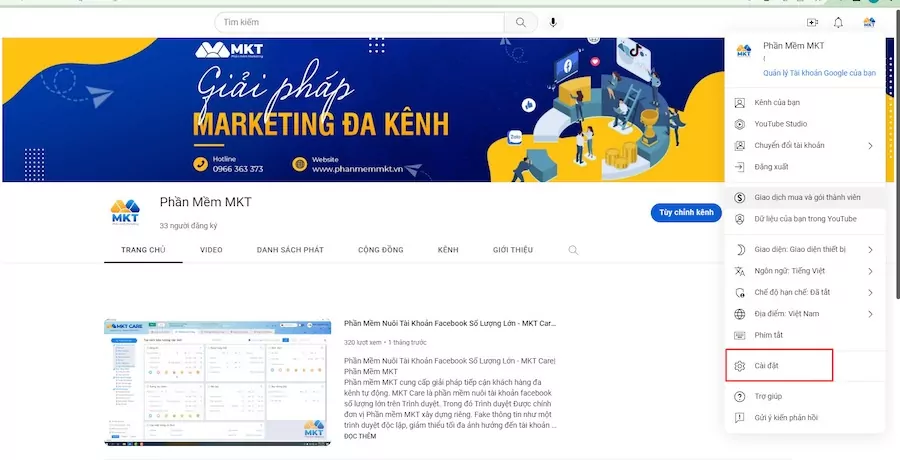This screenshot has height=460, width=900.
Task: Click the Chuyển đổi tài khoản icon
Action: [740, 146]
